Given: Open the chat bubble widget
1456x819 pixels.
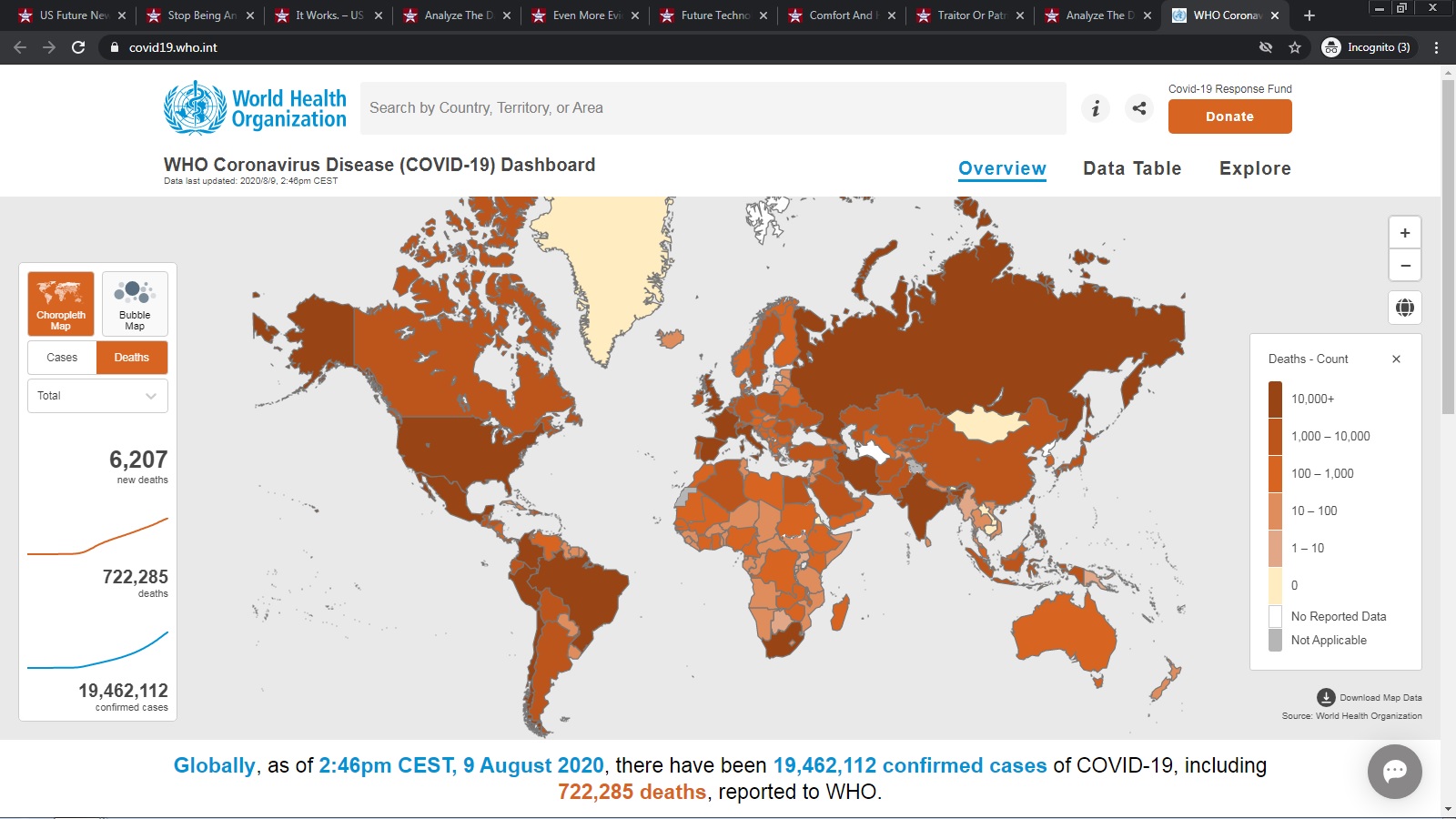Looking at the screenshot, I should click(x=1394, y=772).
